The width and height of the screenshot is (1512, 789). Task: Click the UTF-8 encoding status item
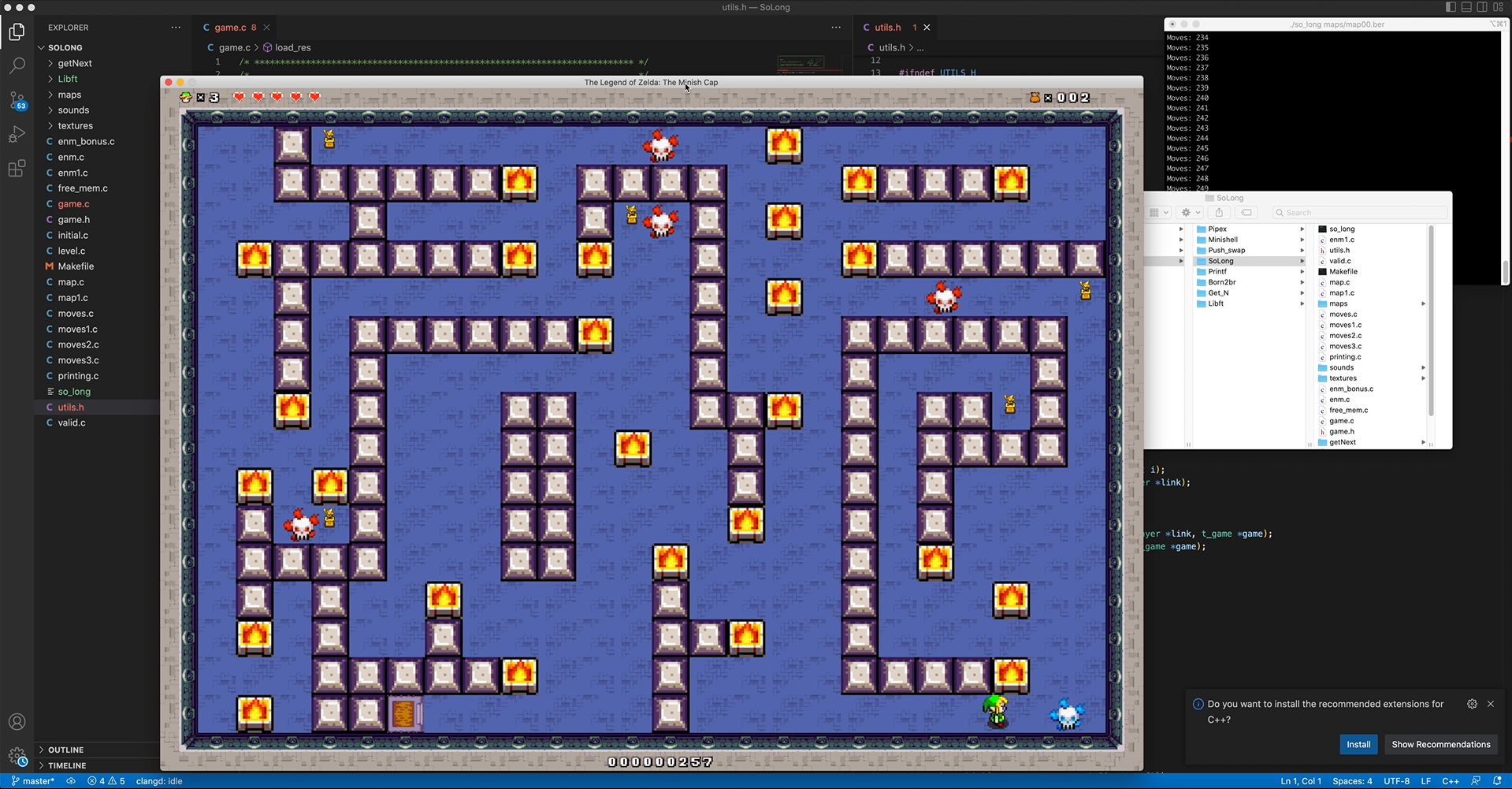(1397, 781)
